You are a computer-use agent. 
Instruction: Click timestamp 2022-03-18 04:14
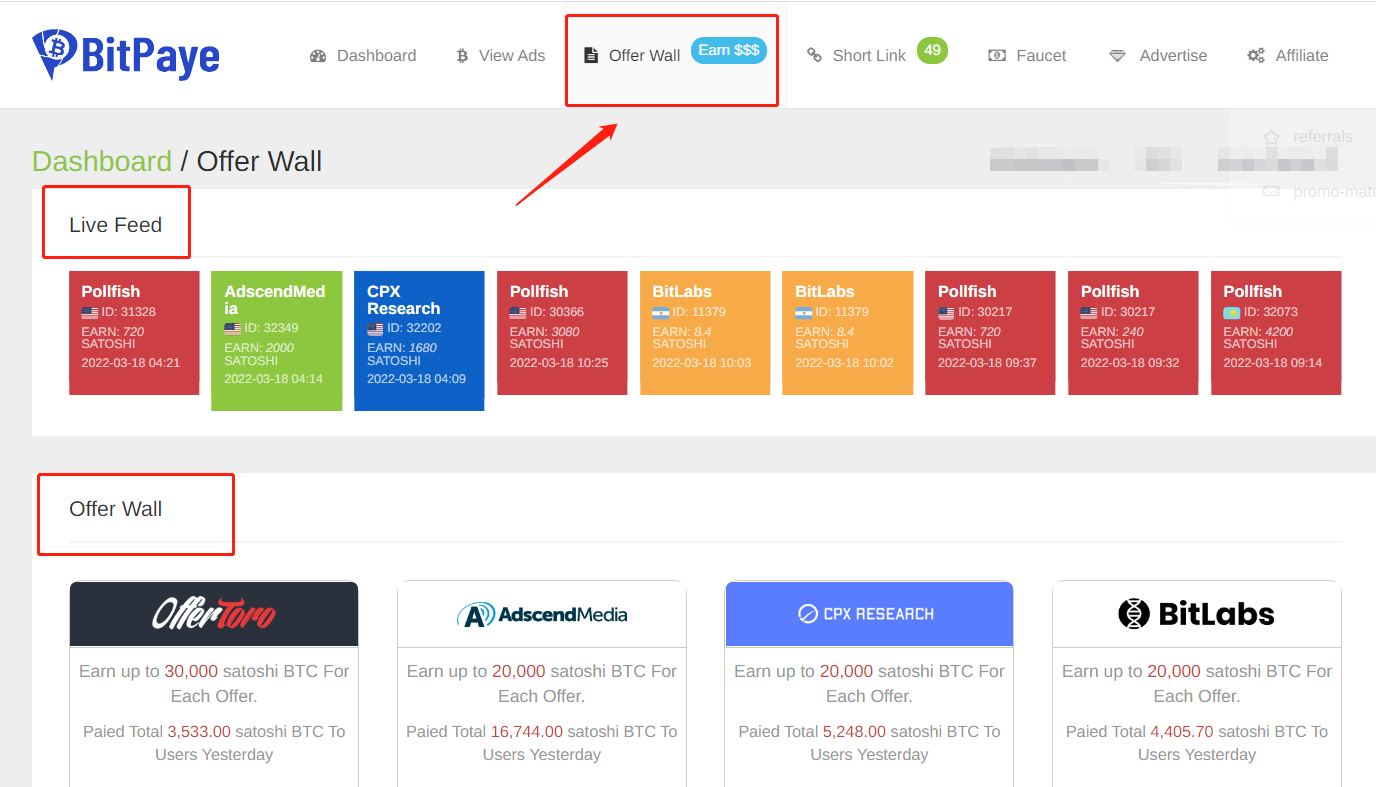coord(274,379)
